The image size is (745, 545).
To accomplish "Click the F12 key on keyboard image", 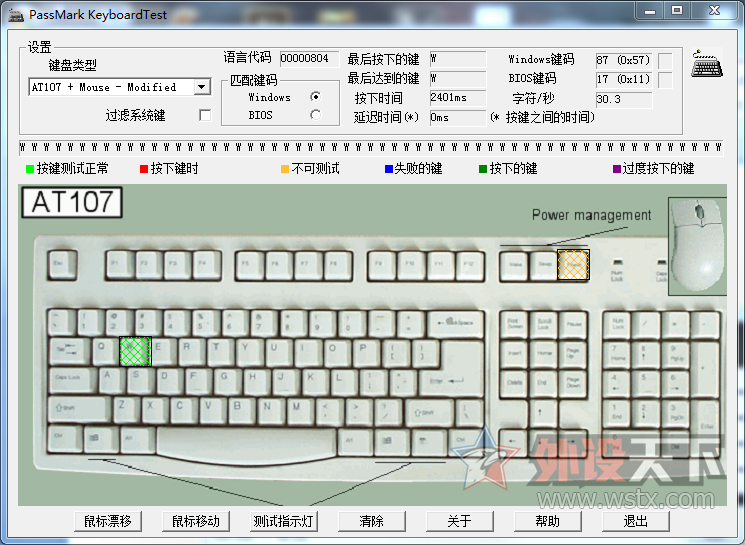I will (469, 265).
